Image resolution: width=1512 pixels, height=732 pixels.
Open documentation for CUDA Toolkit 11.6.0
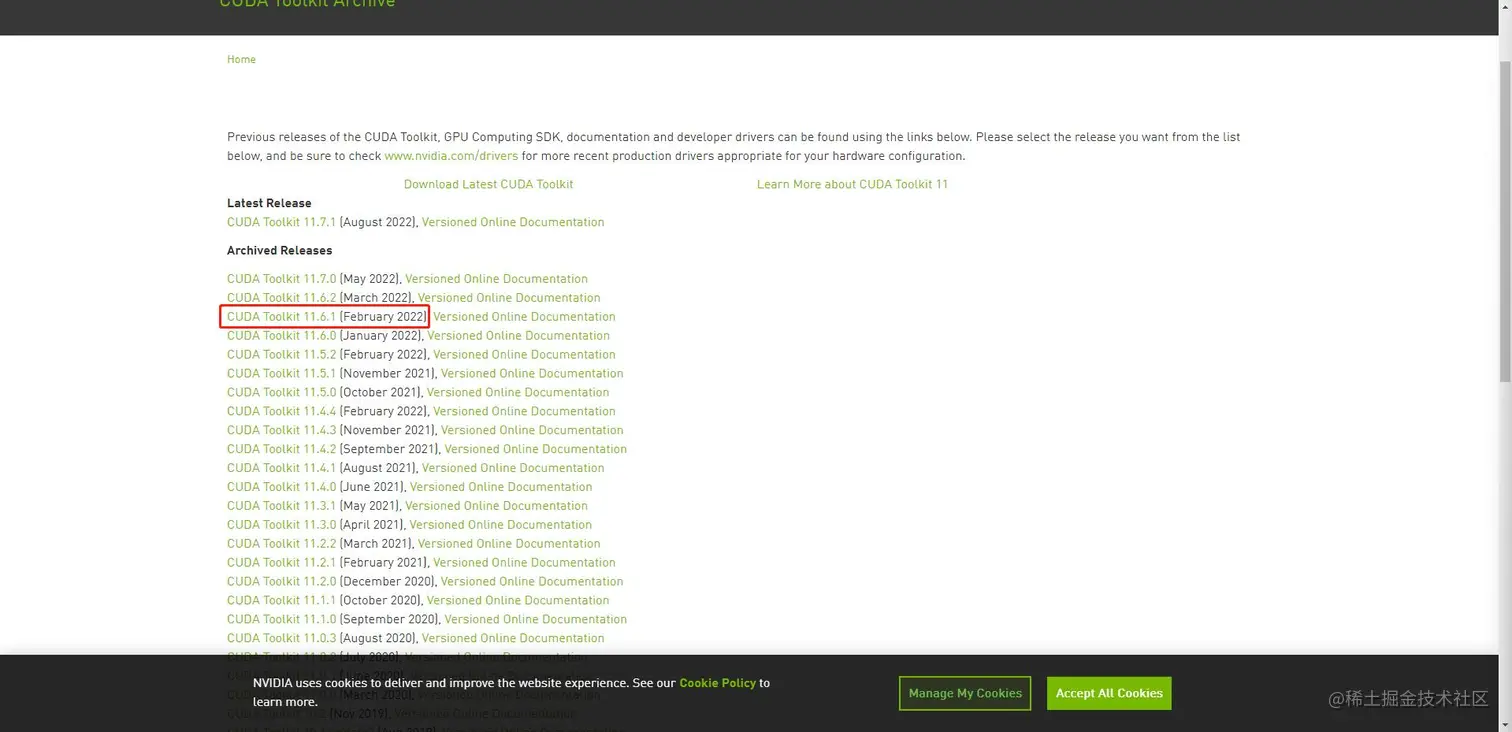click(x=518, y=336)
